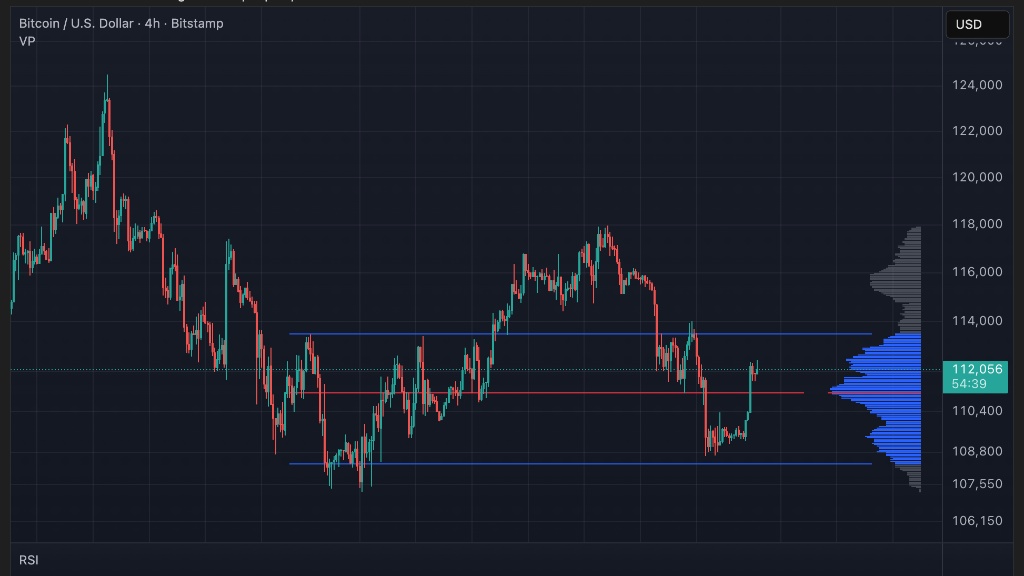Screen dimensions: 1024x576
Task: Select the RSI indicator pane label
Action: coord(29,560)
